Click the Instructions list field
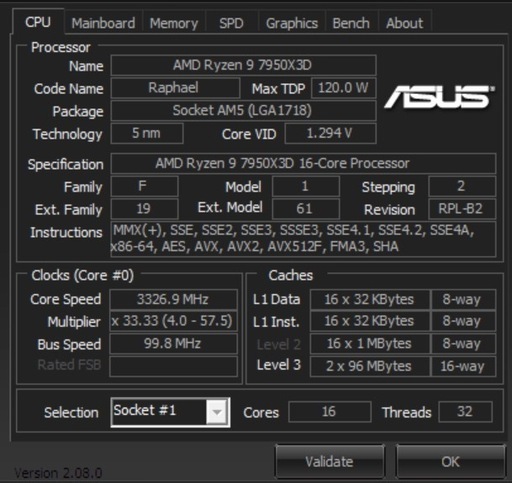The image size is (512, 483). 303,239
